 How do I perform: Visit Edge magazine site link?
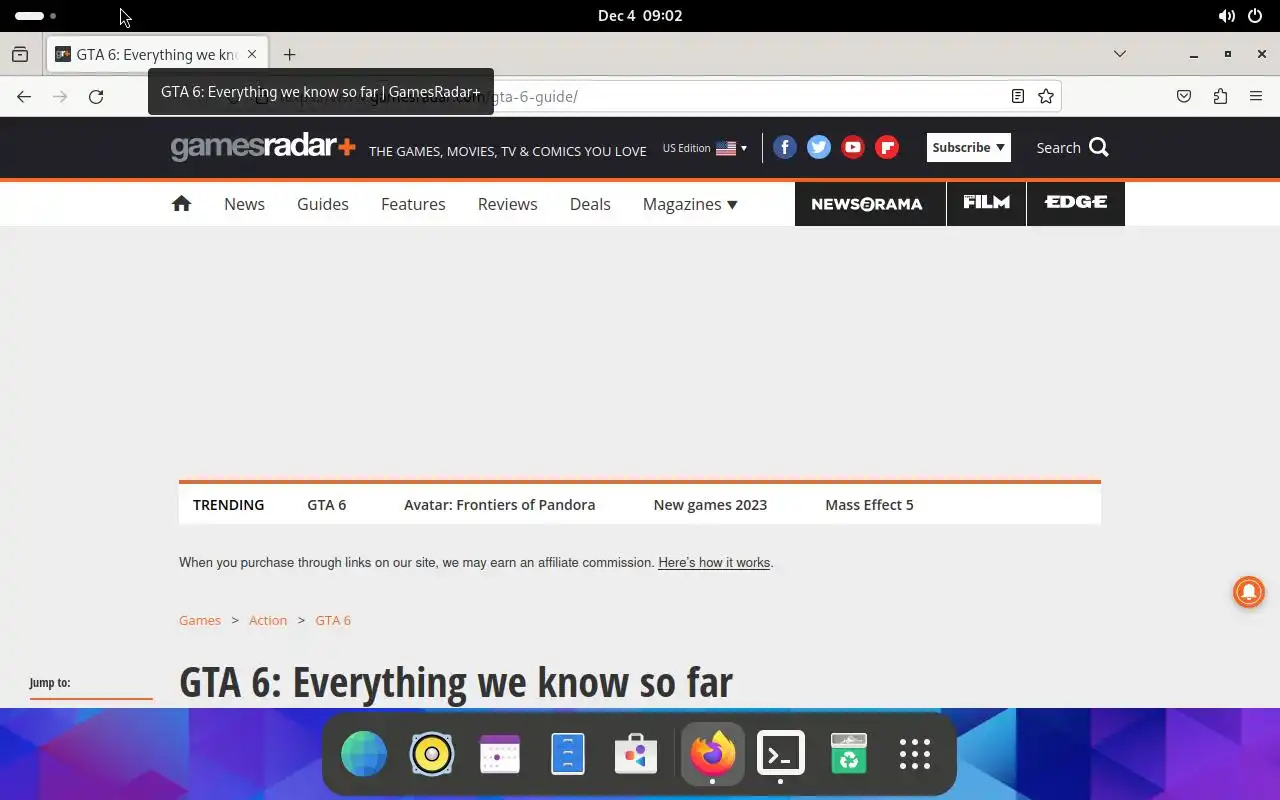tap(1076, 204)
